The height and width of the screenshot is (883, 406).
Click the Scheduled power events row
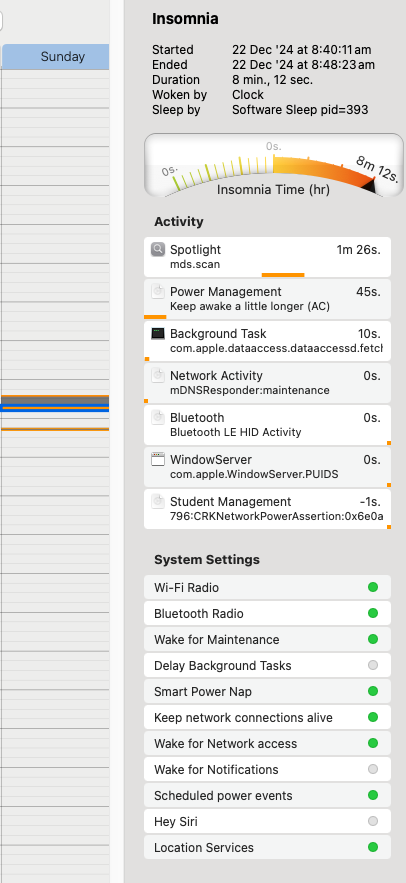coord(267,795)
